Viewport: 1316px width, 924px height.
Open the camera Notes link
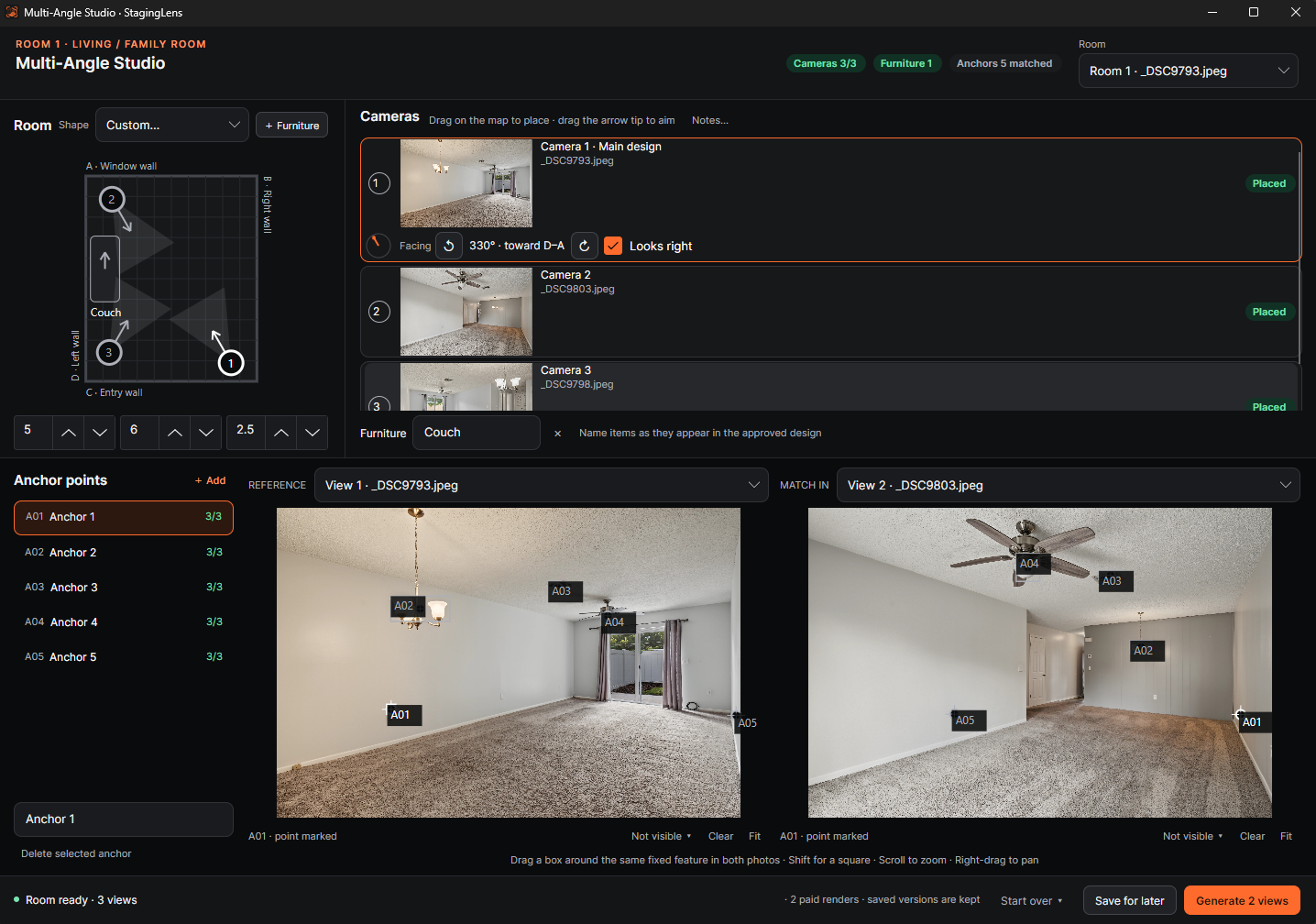click(x=710, y=120)
